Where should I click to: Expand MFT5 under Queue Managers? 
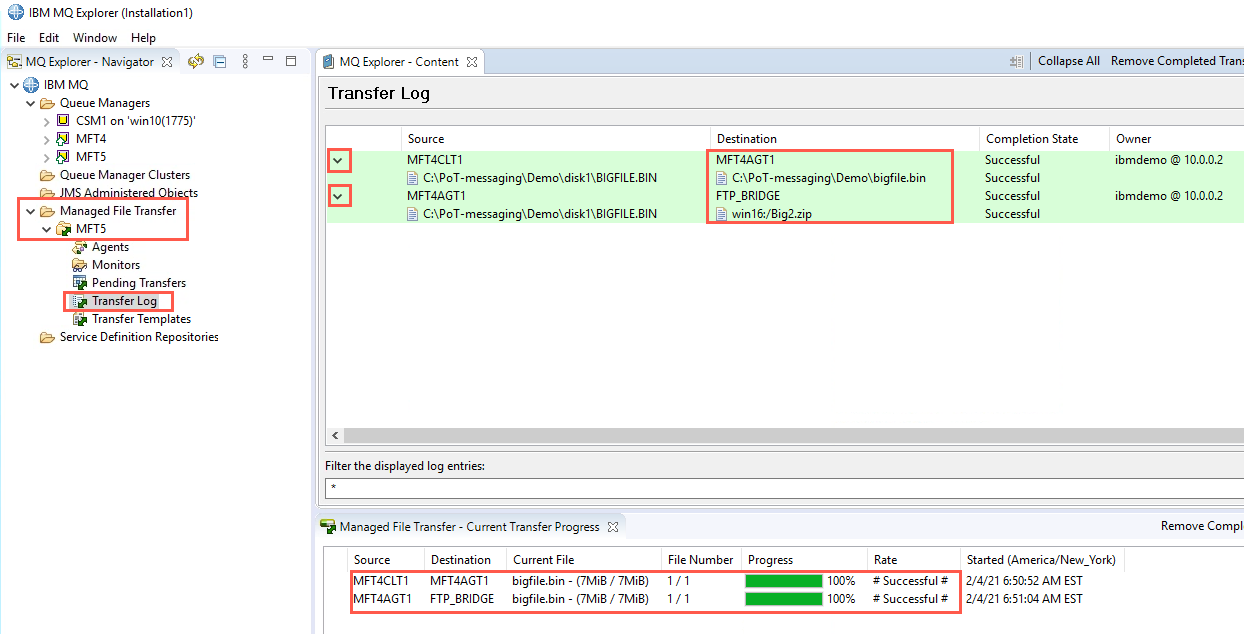click(46, 157)
